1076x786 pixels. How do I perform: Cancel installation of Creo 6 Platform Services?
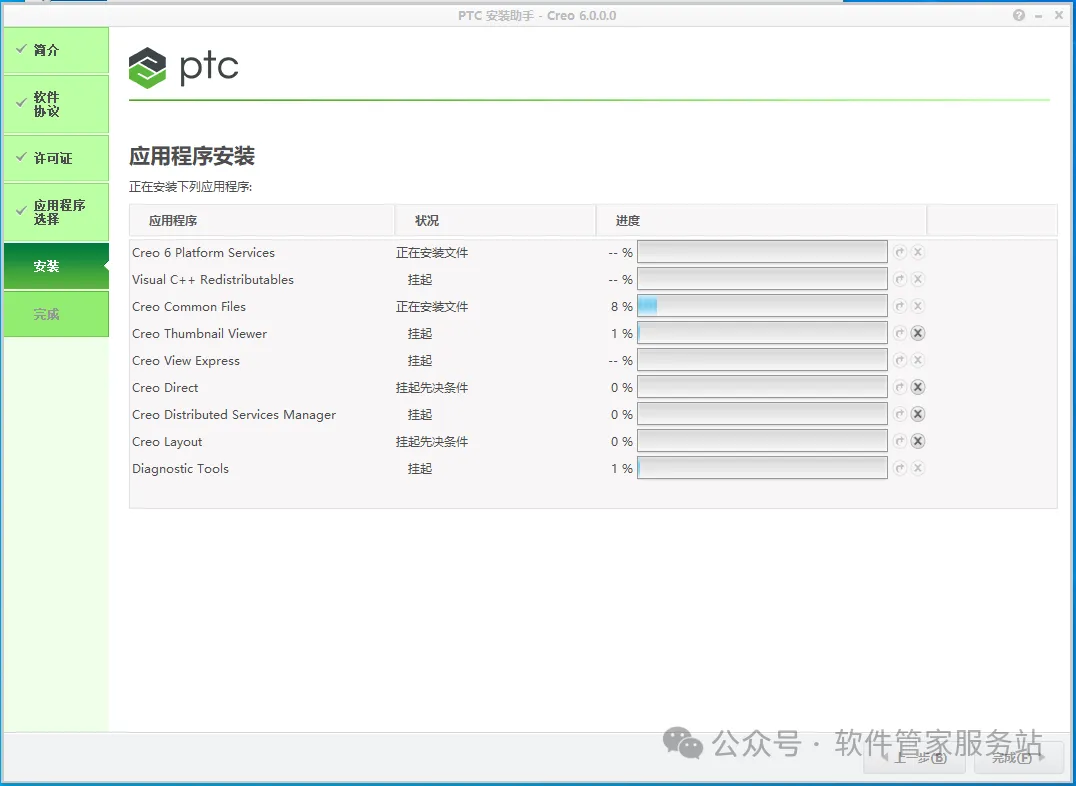click(917, 253)
